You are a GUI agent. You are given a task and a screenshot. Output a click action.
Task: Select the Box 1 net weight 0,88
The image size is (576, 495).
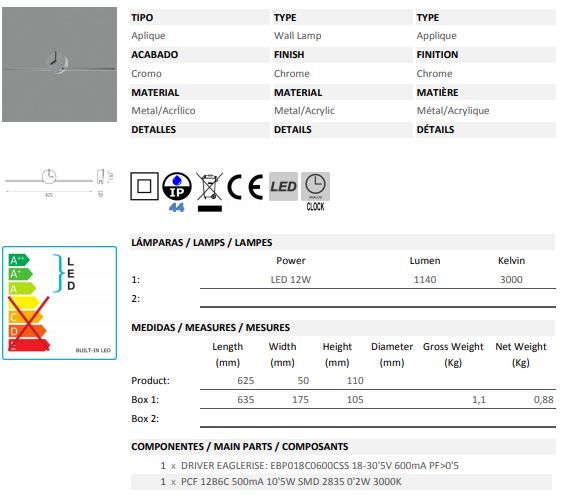543,400
